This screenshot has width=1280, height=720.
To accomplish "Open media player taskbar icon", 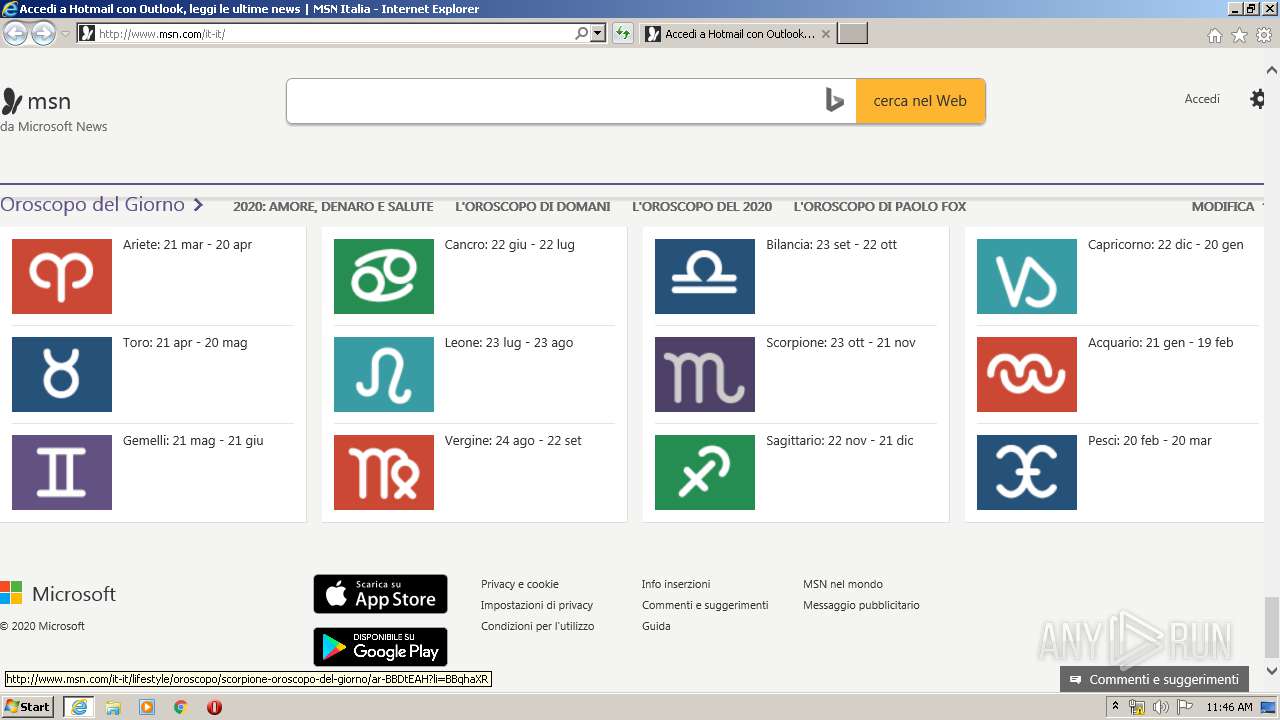I will pyautogui.click(x=147, y=707).
